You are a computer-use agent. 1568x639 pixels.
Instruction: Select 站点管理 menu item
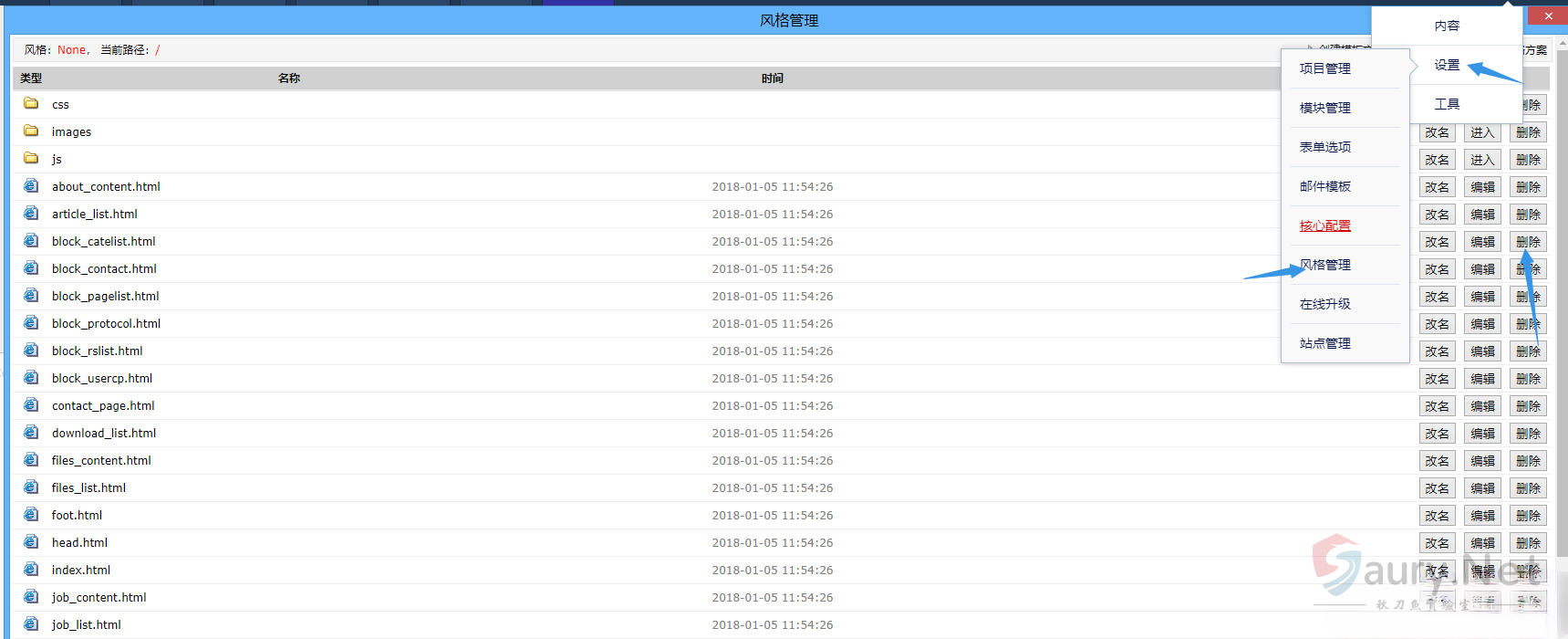pos(1324,343)
